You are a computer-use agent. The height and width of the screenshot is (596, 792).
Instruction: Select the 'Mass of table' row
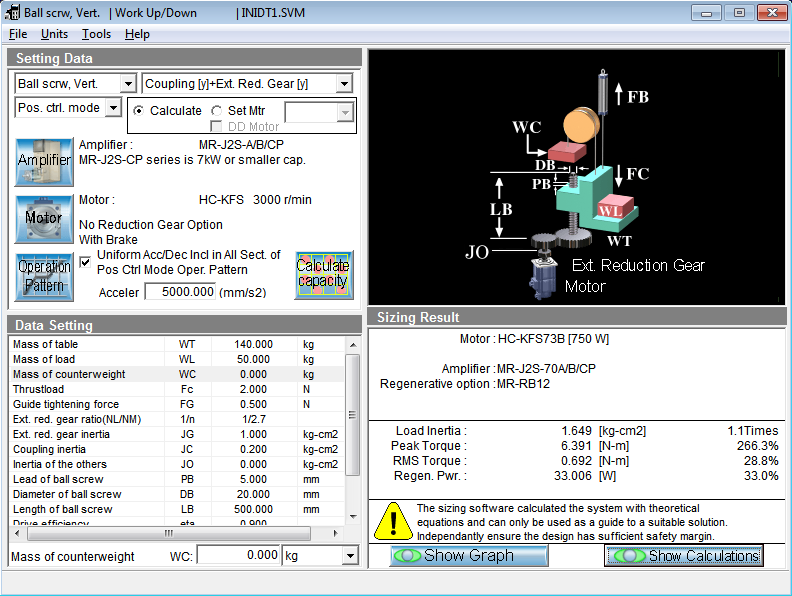pyautogui.click(x=177, y=344)
